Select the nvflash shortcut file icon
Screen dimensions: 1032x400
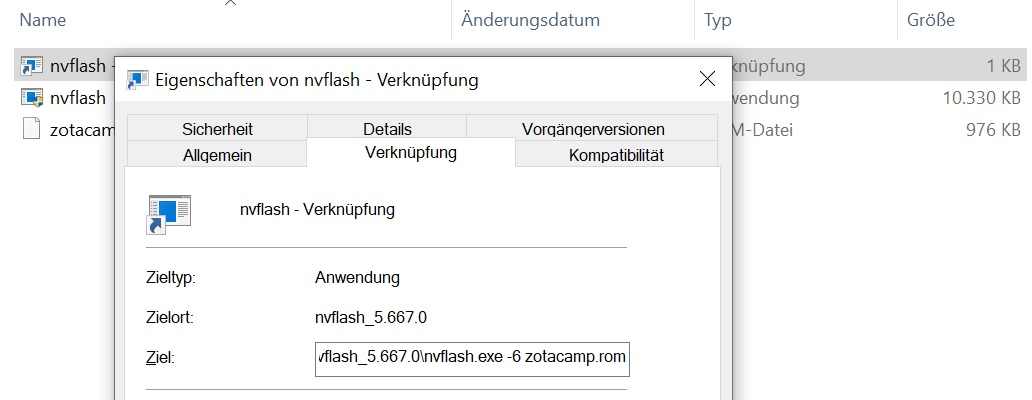click(32, 65)
